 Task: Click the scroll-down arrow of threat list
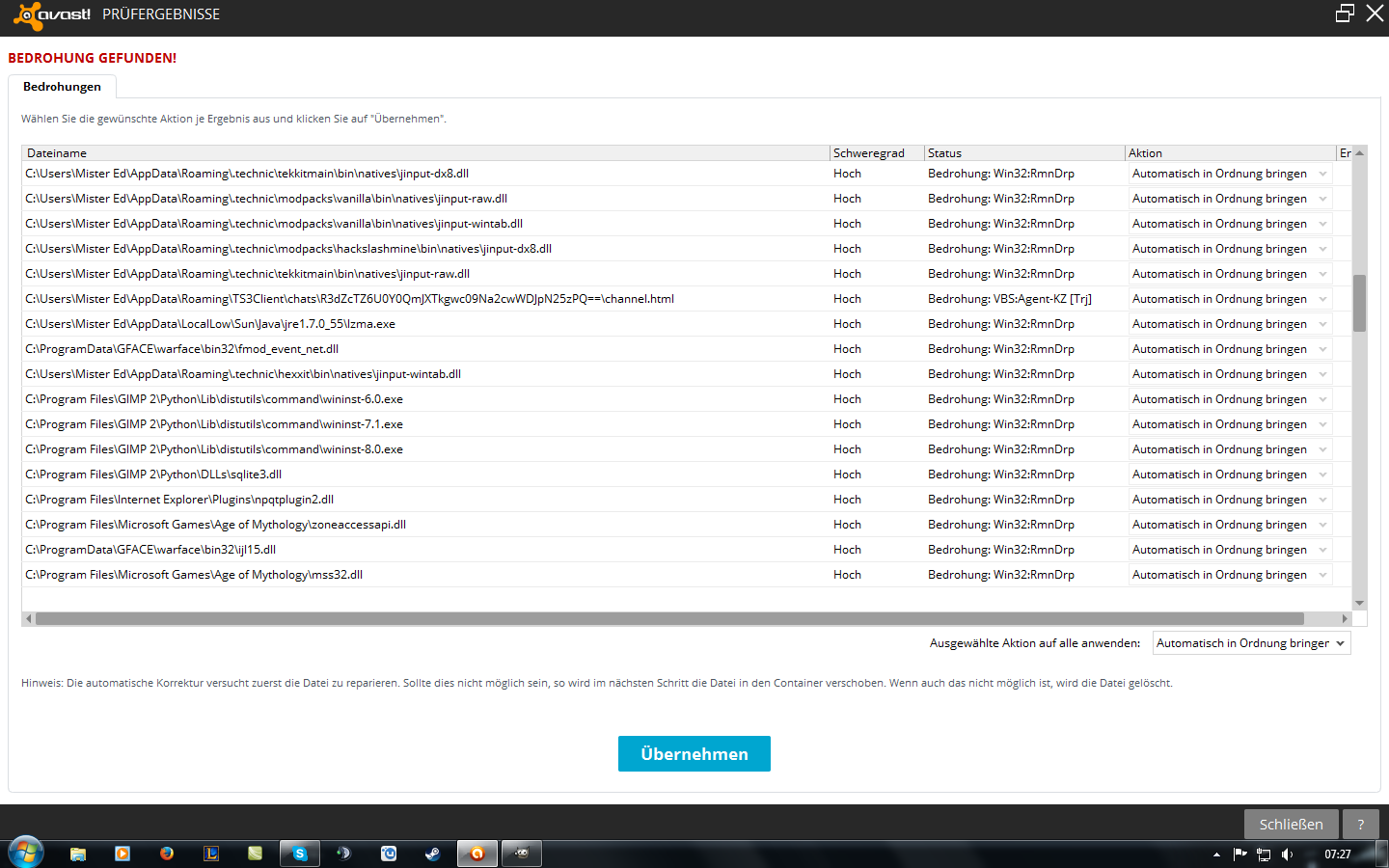tap(1359, 604)
